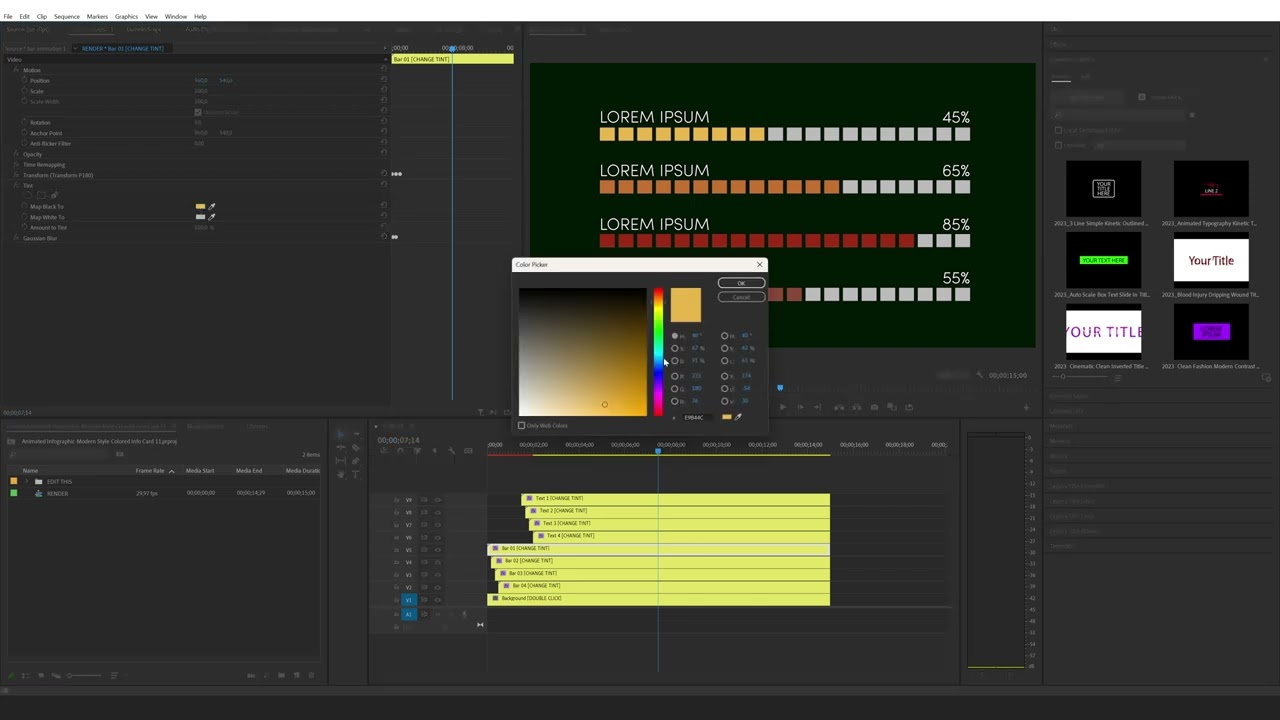Expand the EDIT THIS bin folder
This screenshot has width=1280, height=720.
pos(27,482)
